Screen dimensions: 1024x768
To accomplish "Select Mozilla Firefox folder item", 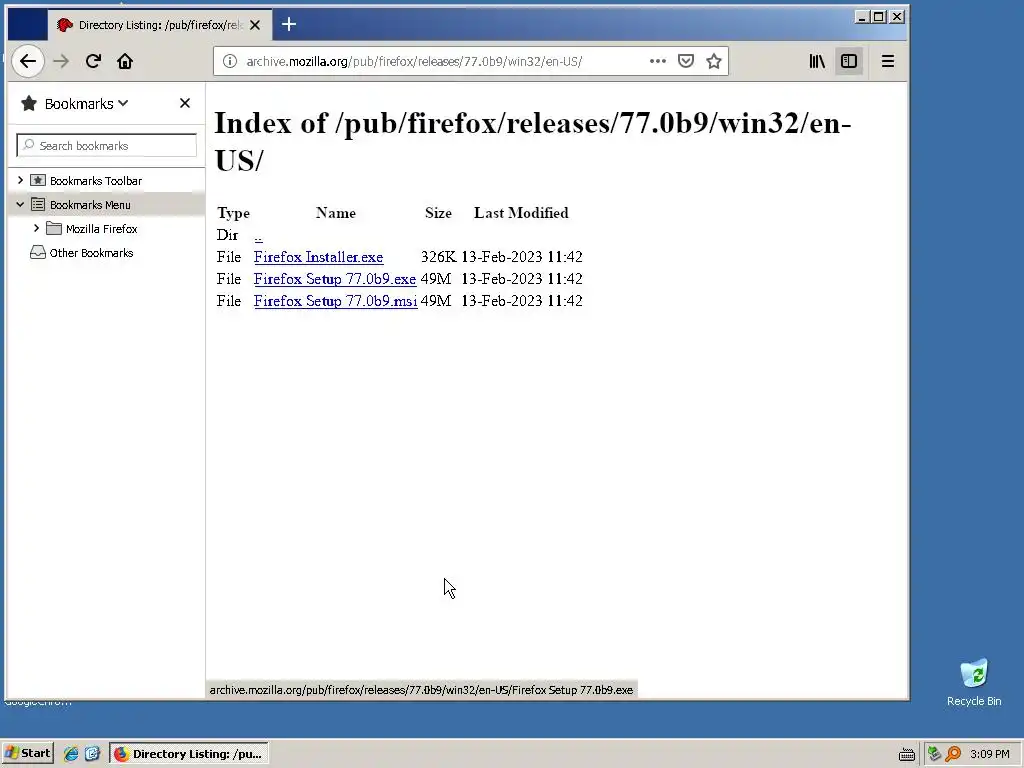I will (101, 229).
